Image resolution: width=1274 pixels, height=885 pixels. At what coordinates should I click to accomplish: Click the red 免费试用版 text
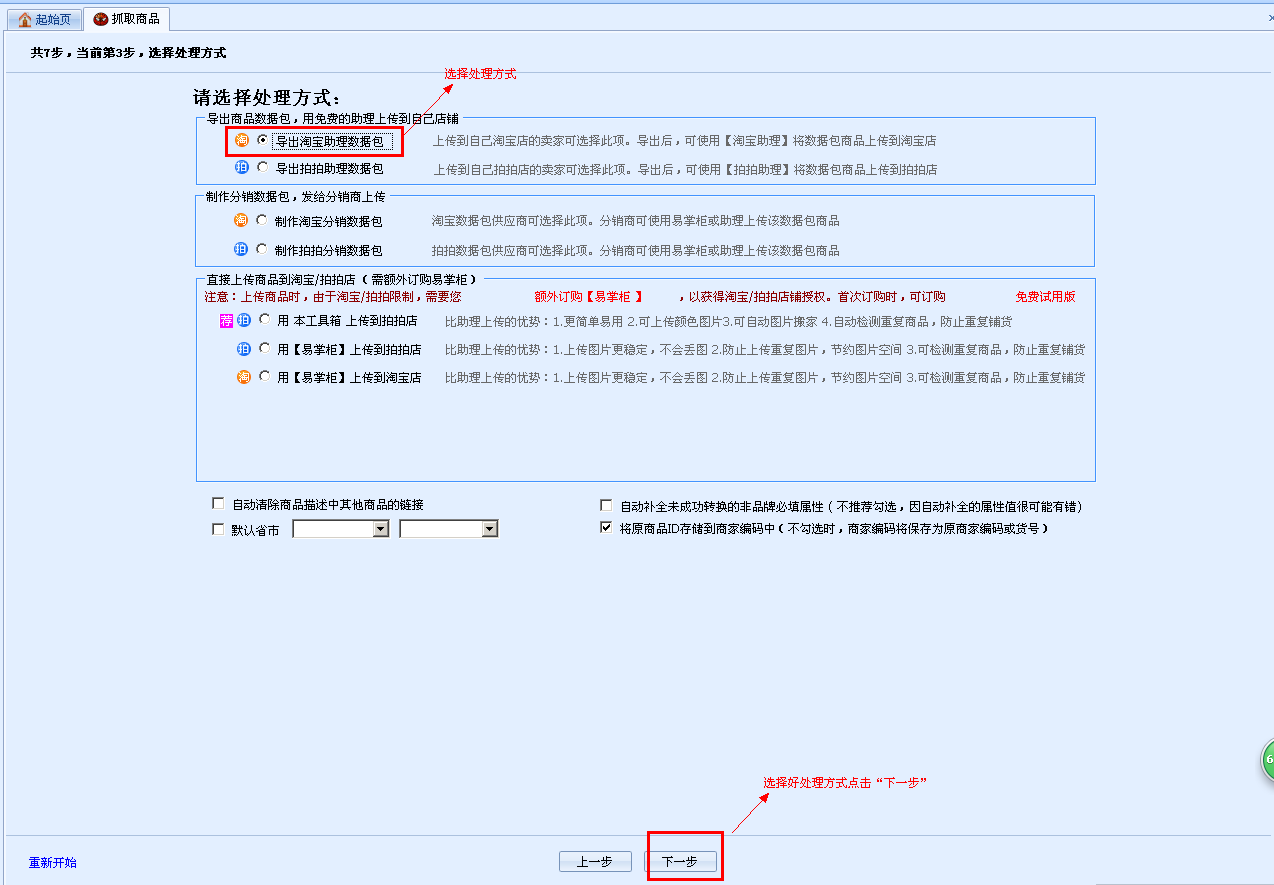(x=1046, y=297)
